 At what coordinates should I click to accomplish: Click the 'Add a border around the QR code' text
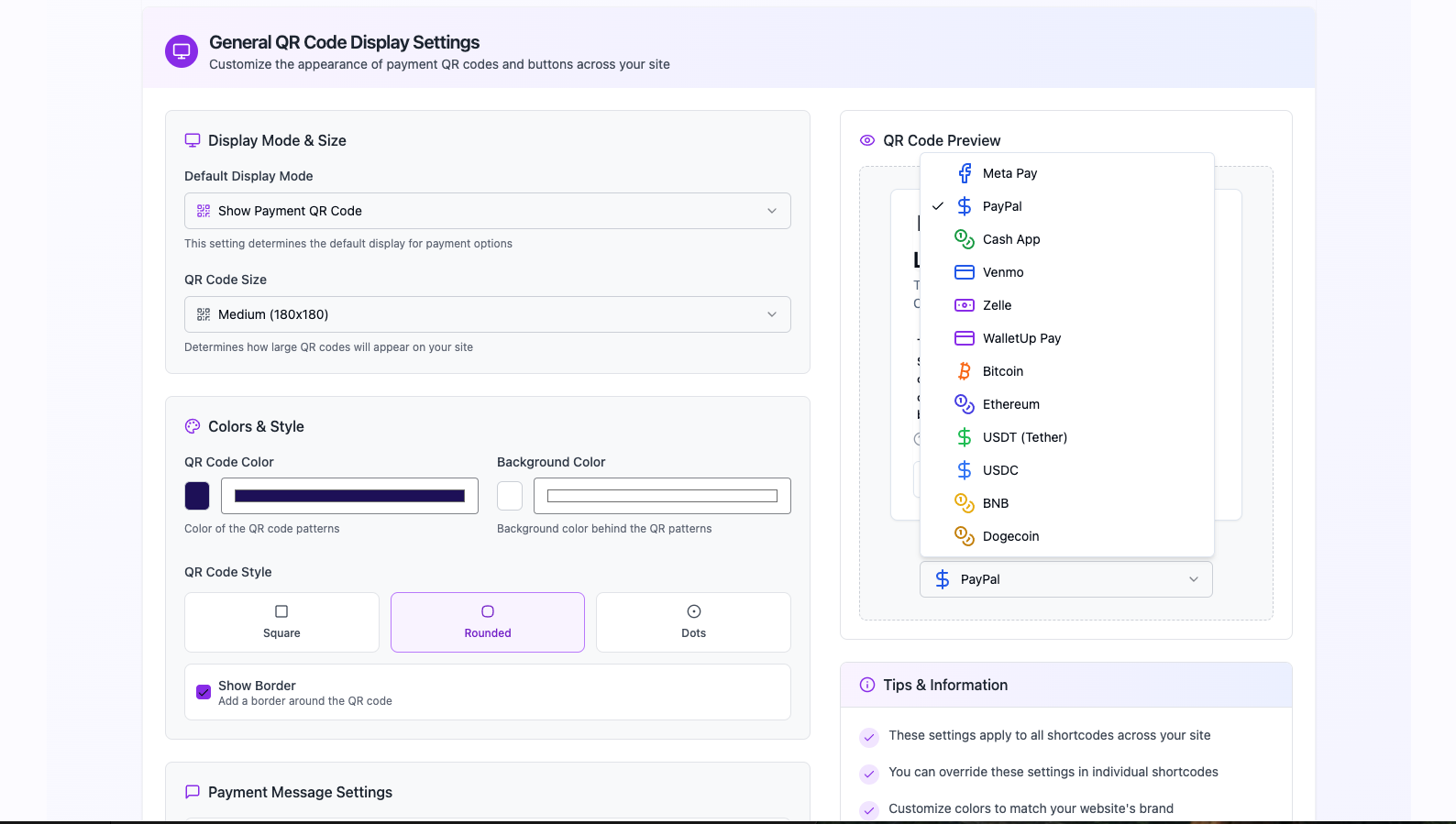point(305,701)
